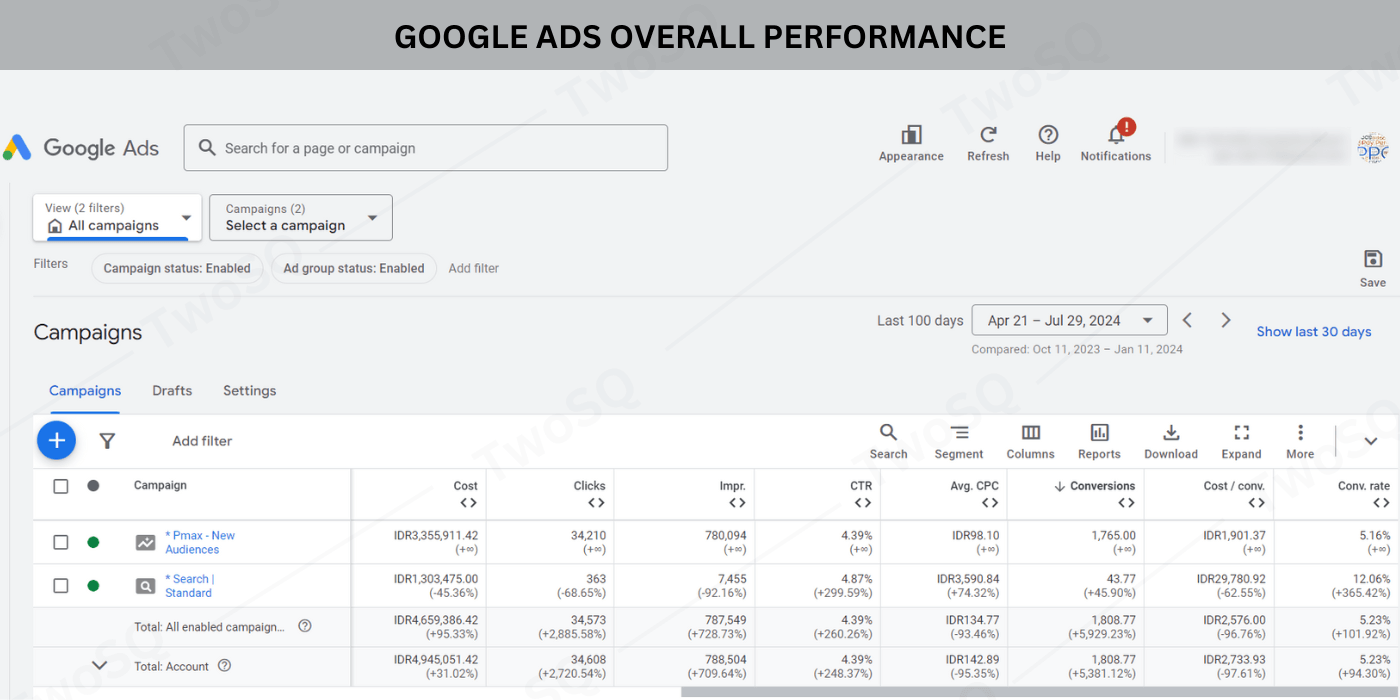
Task: Download the campaign report
Action: 1171,434
